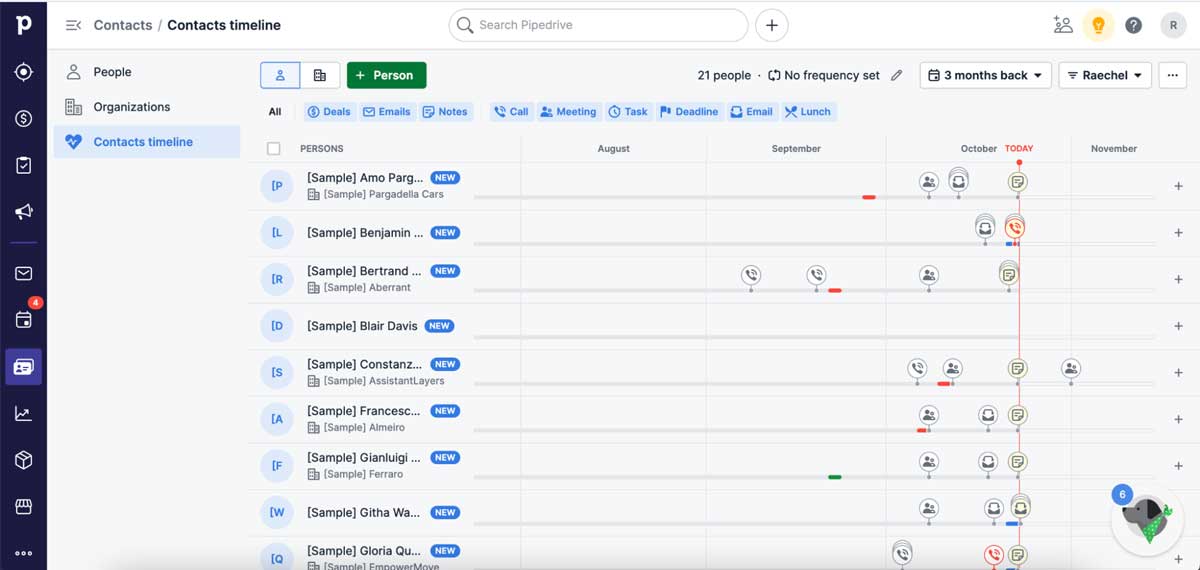Add activity with plus on Constanz row
The height and width of the screenshot is (570, 1200).
coord(1178,373)
